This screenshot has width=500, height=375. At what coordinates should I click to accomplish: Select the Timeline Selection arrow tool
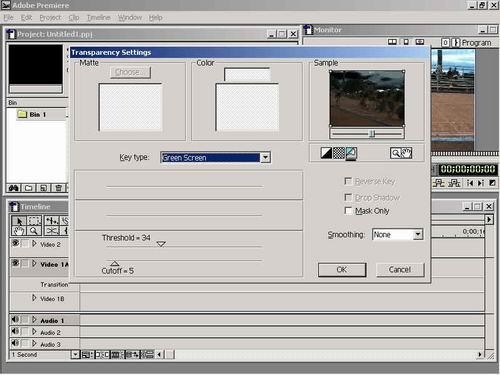pyautogui.click(x=19, y=221)
